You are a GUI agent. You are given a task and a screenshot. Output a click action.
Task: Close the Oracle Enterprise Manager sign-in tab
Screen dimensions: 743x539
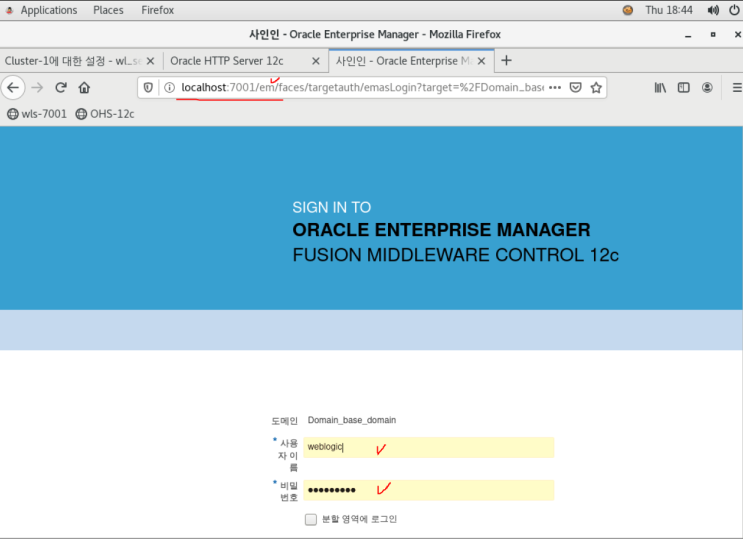pos(481,61)
